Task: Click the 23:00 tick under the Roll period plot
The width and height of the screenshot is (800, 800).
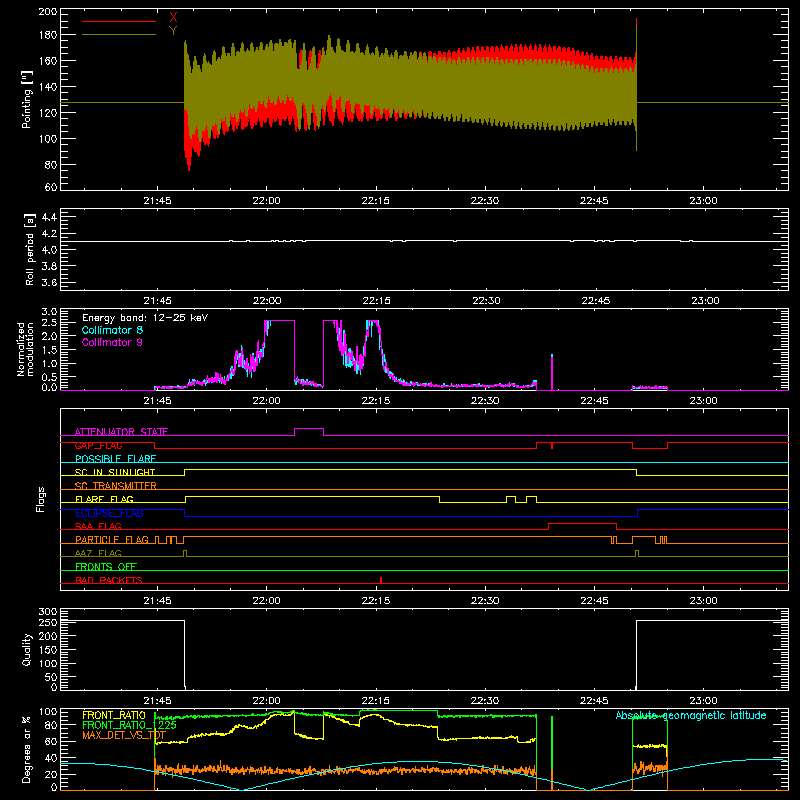Action: pos(705,301)
